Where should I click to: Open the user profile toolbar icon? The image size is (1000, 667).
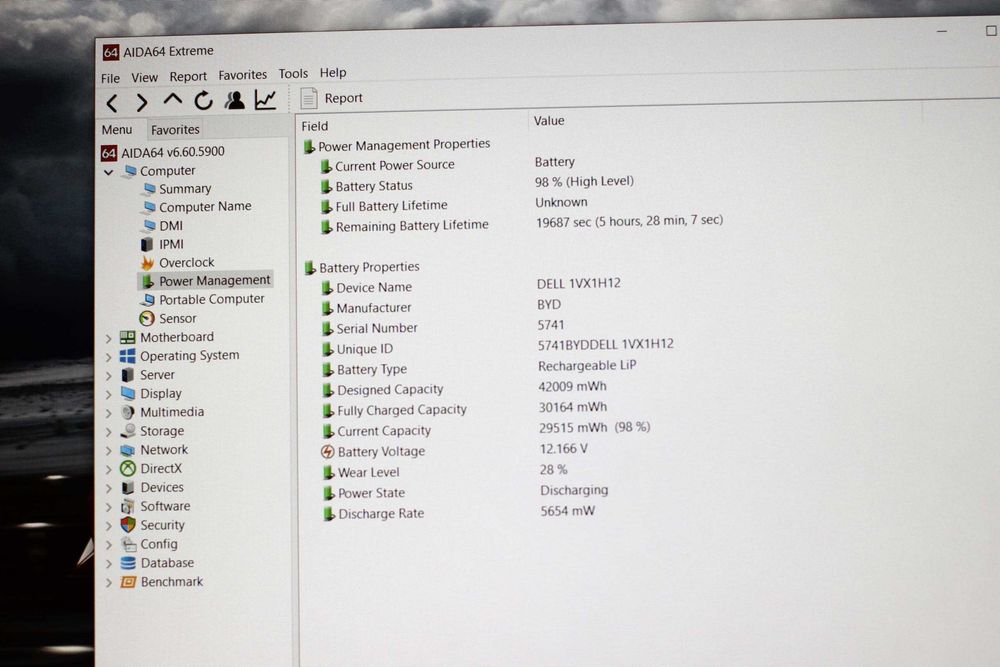pos(235,99)
